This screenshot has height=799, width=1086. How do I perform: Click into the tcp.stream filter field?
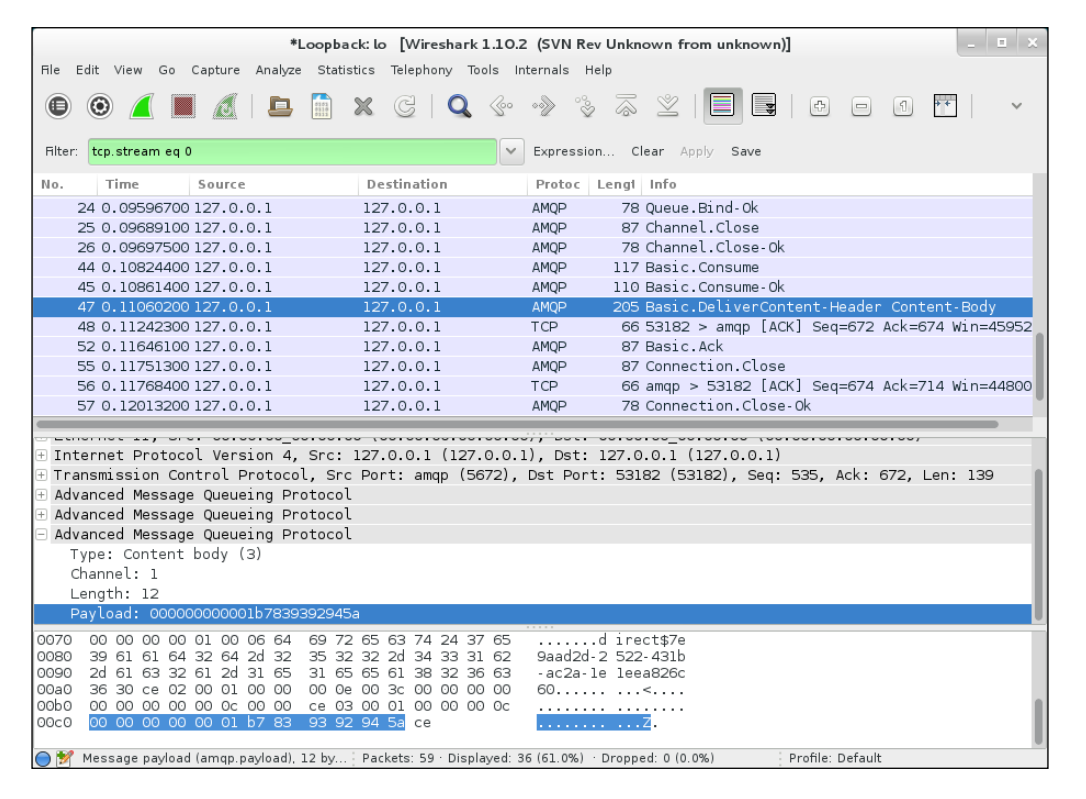pos(292,151)
